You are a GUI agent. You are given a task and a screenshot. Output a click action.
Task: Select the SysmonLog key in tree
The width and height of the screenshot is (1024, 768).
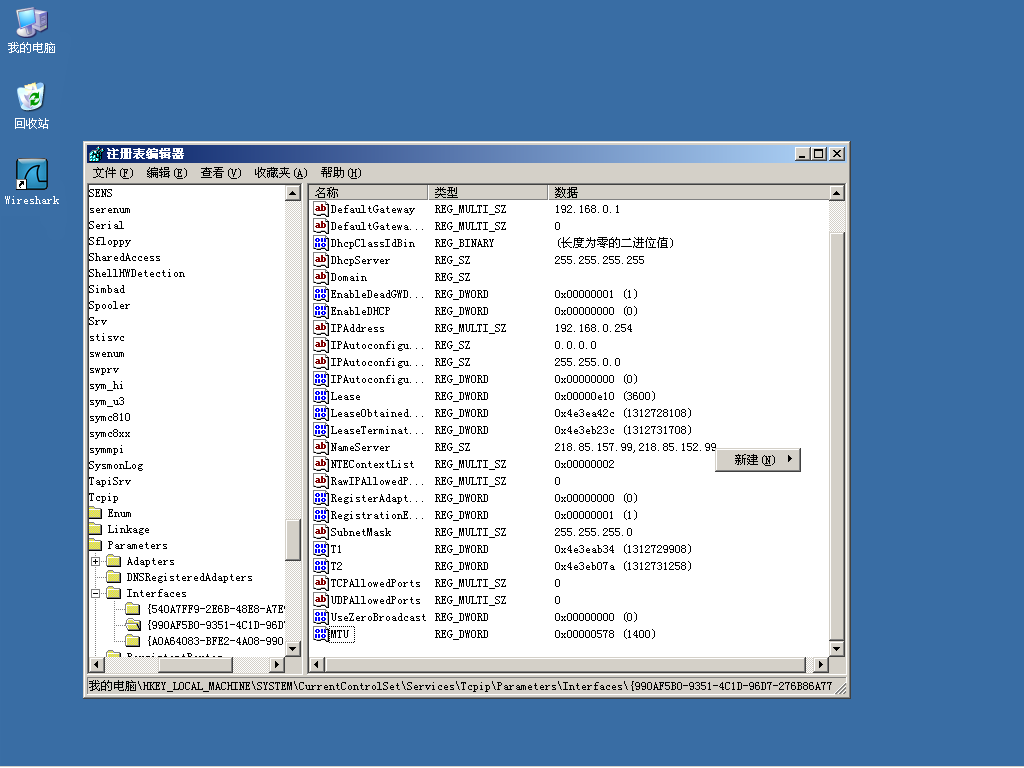pos(116,465)
